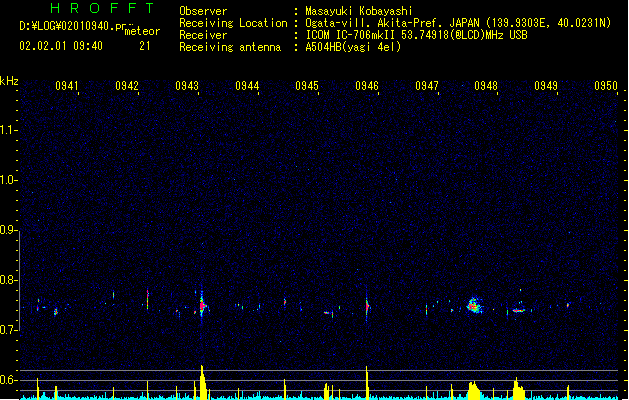Click the 0.8 kHz frequency label

tap(8, 280)
